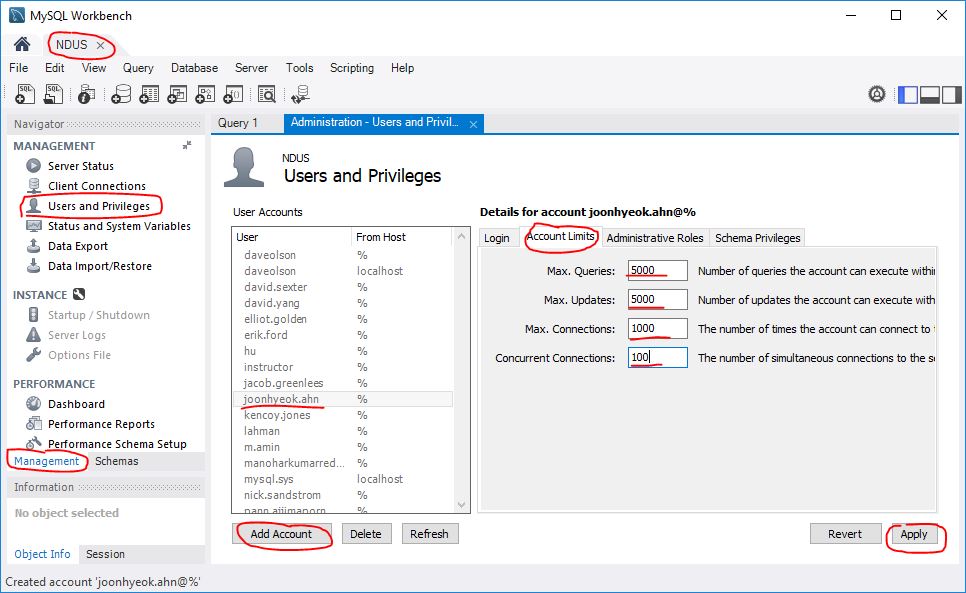
Task: Click the create new schema icon
Action: click(x=121, y=94)
